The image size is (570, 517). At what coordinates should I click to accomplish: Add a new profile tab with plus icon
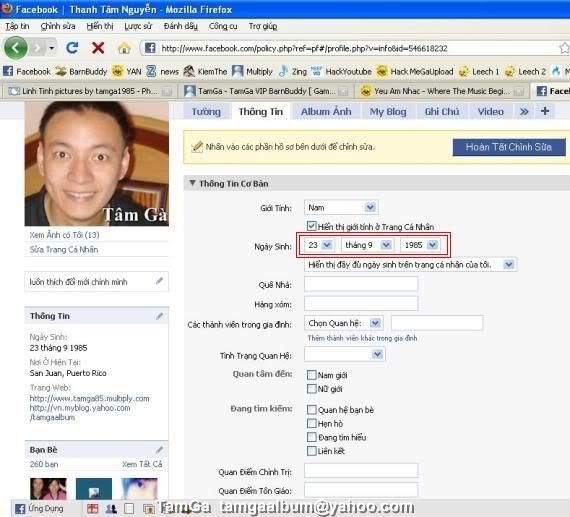pos(545,111)
